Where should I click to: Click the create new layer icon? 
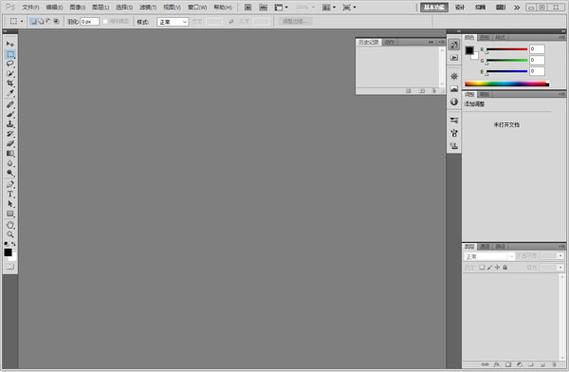point(543,364)
